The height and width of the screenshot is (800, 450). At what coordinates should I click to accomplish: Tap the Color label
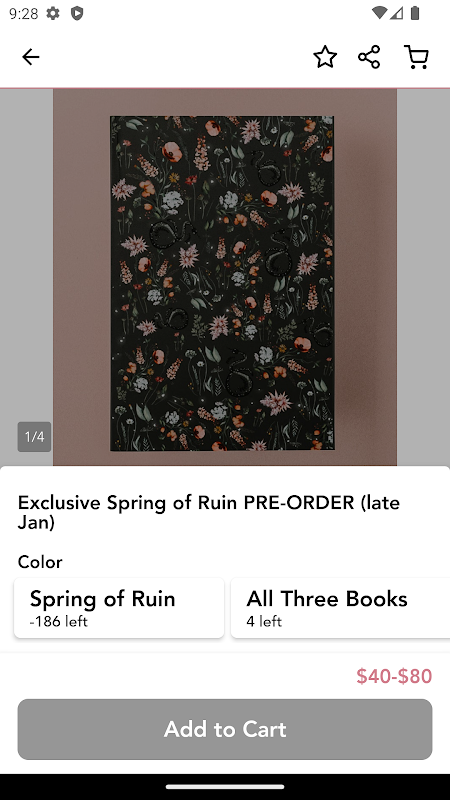pos(40,562)
